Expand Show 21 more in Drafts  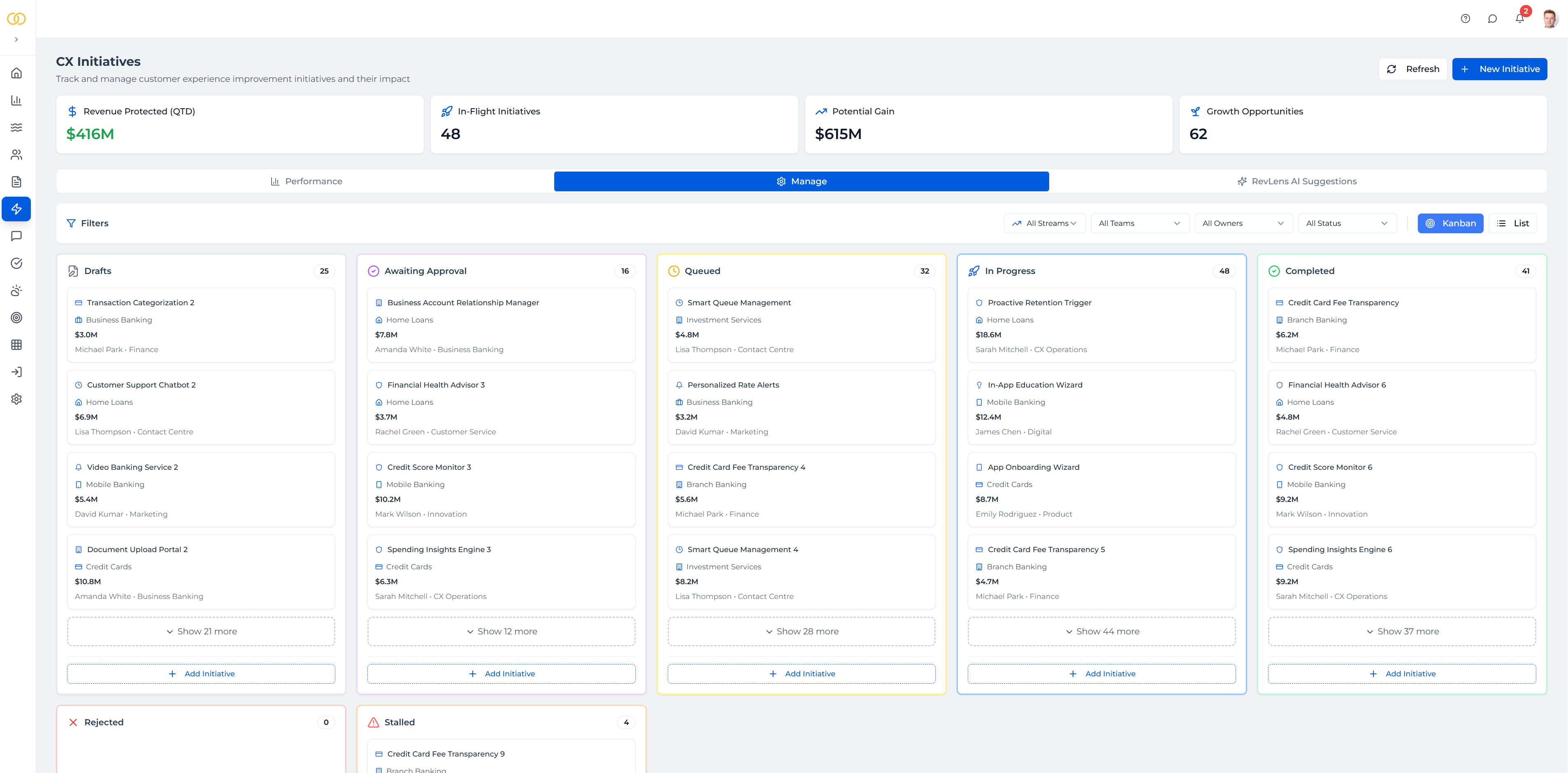click(x=201, y=631)
